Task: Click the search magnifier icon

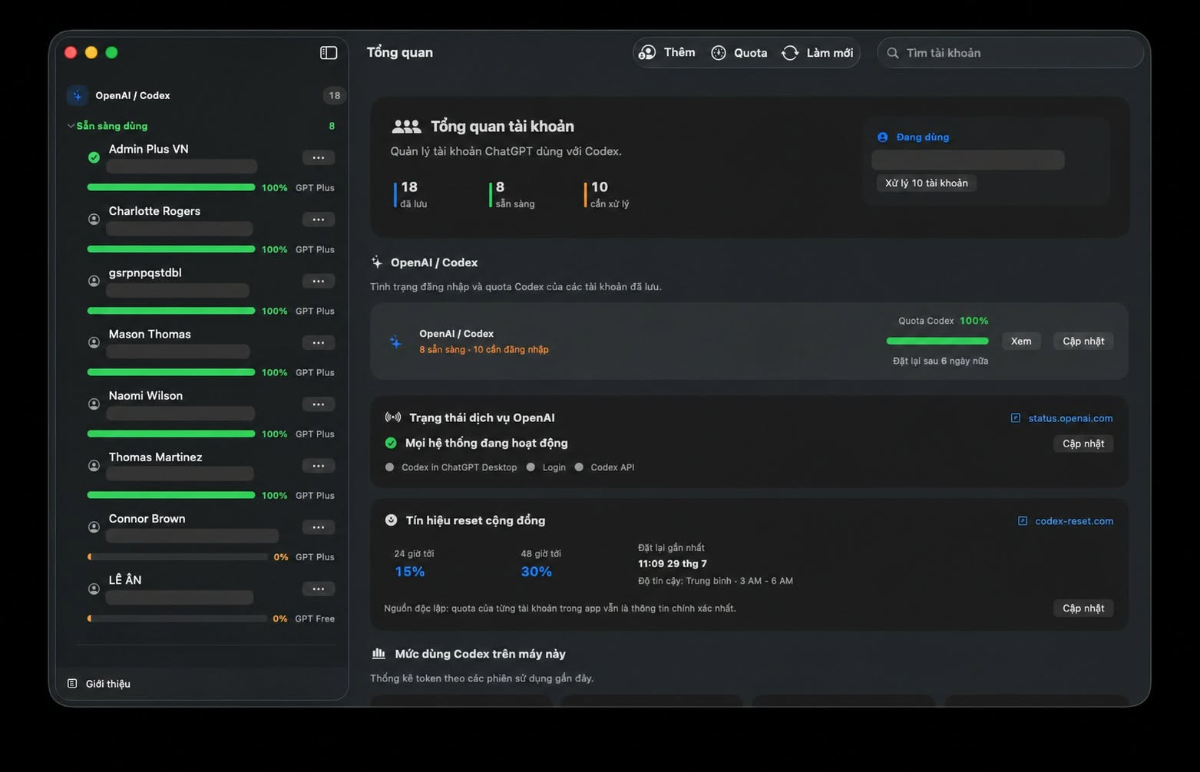Action: 893,53
